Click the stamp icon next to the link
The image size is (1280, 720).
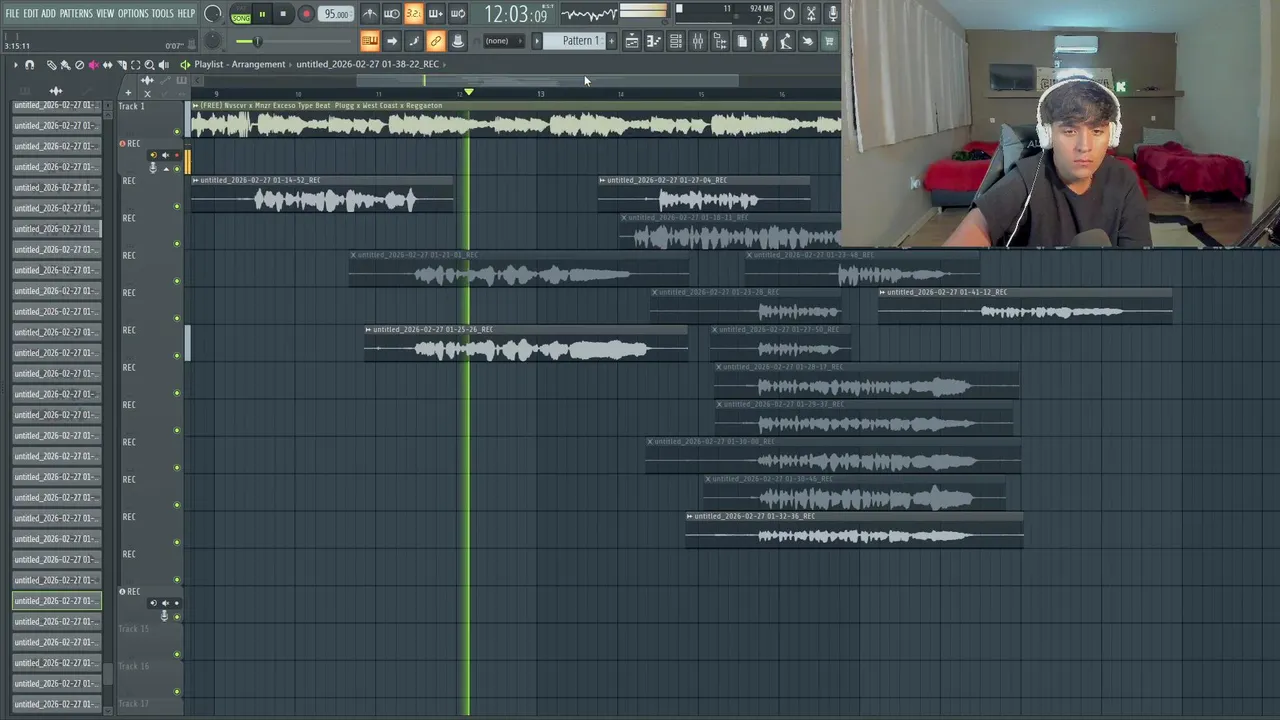coord(458,41)
